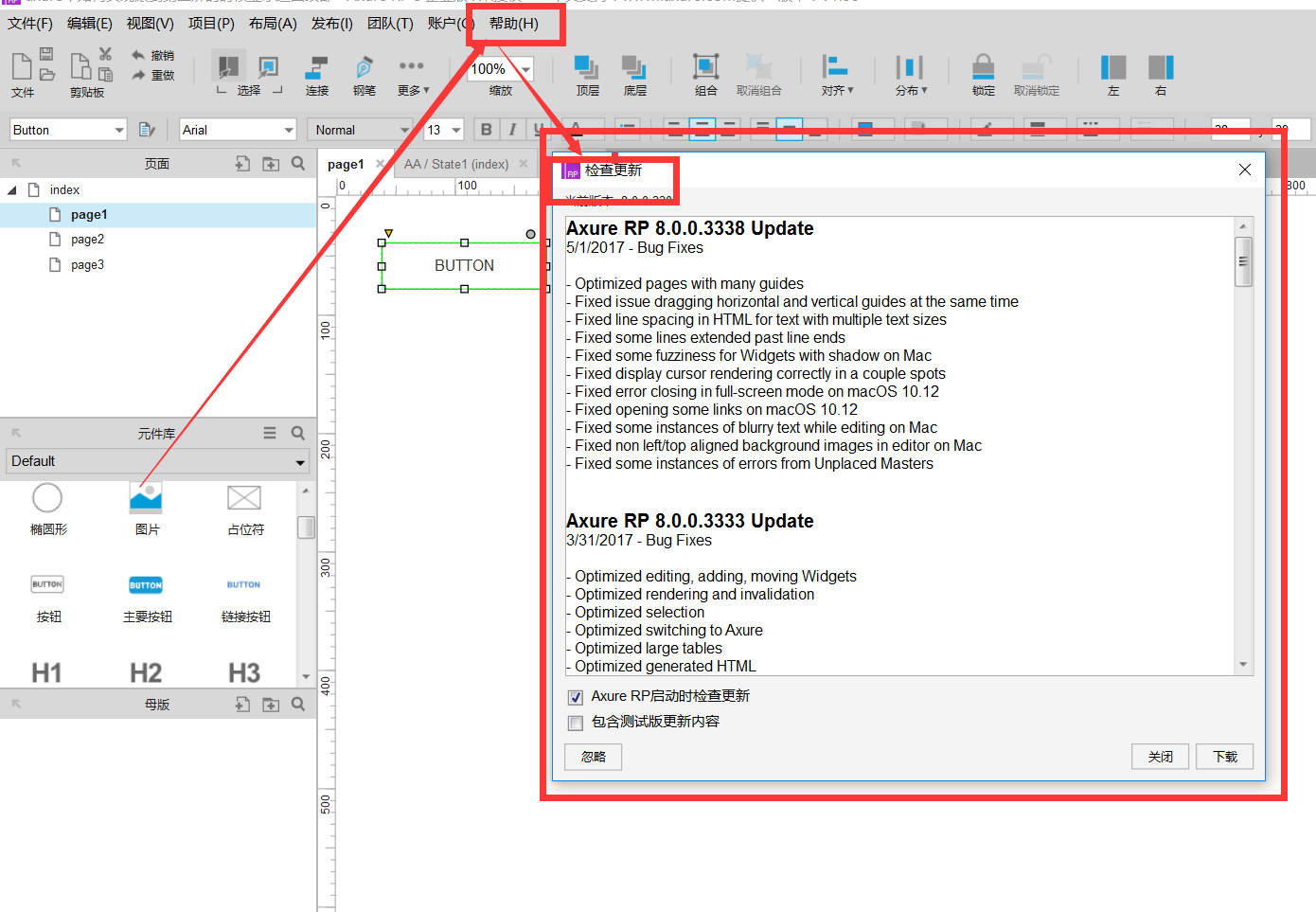Switch to AA / State1 (index) tab

pos(456,164)
